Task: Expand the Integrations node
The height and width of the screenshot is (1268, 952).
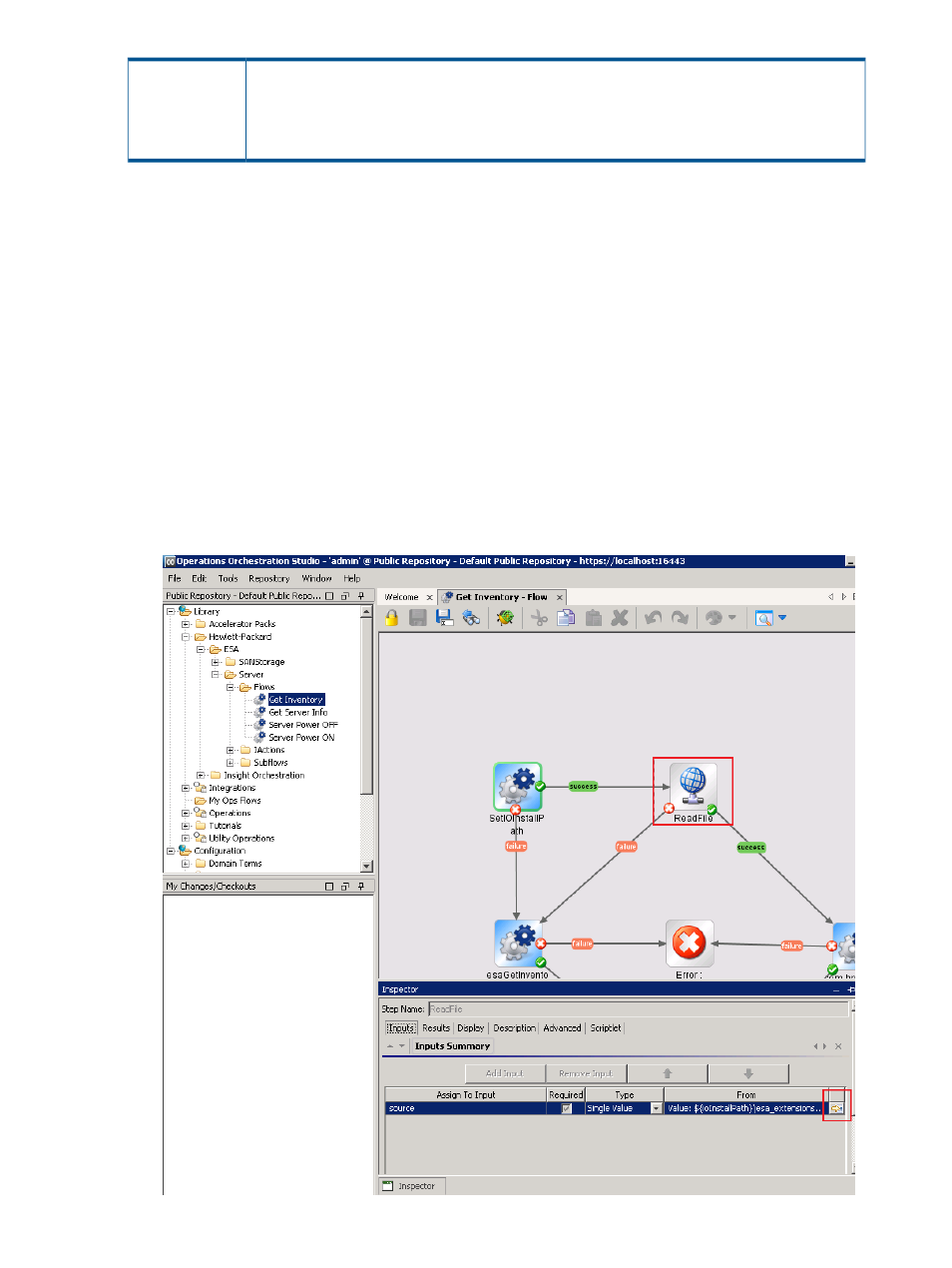Action: [186, 788]
